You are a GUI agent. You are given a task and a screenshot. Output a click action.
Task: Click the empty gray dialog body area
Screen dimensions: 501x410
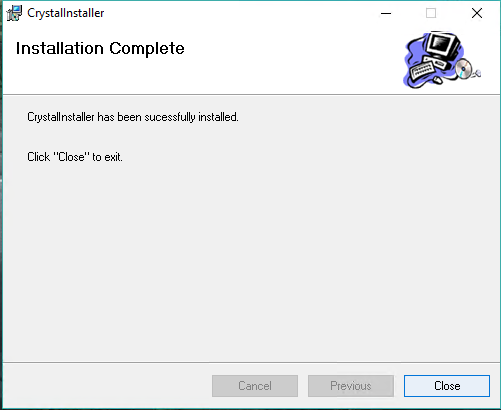point(250,260)
